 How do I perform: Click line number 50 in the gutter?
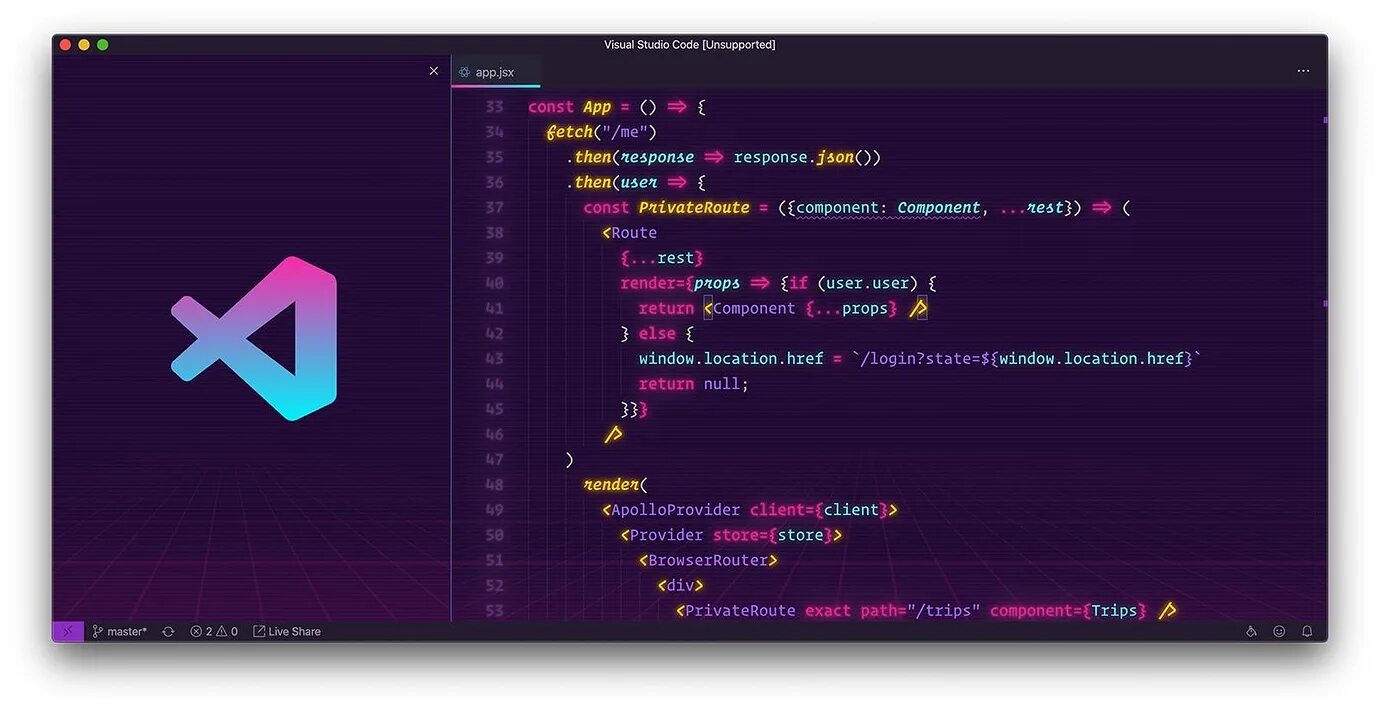(494, 535)
